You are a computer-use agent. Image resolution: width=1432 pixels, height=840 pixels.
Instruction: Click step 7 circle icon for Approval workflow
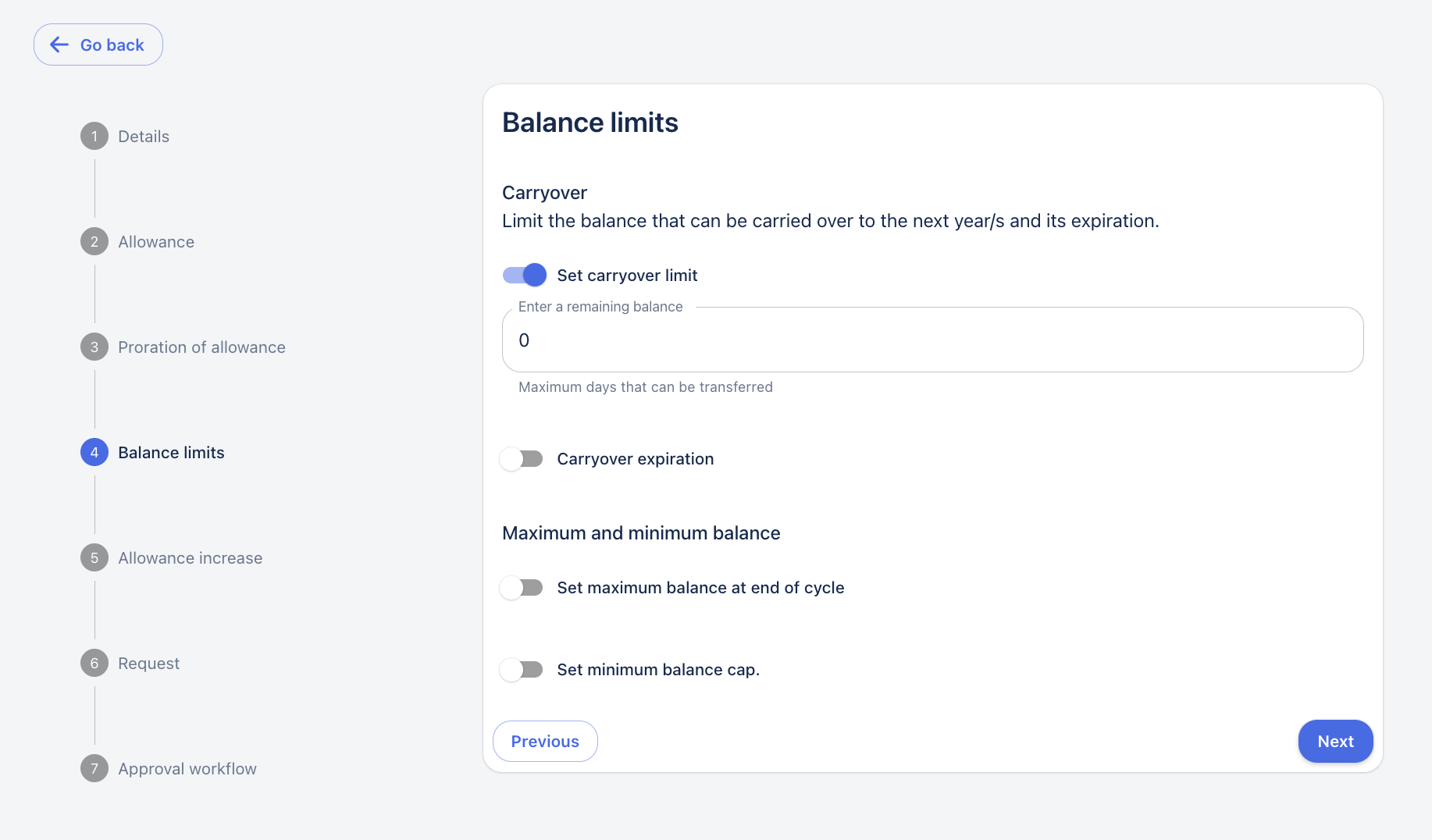tap(94, 769)
